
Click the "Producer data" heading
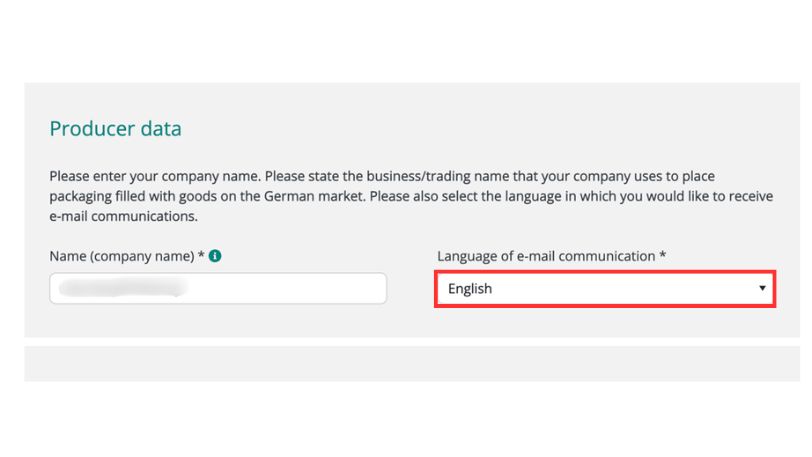click(x=115, y=129)
